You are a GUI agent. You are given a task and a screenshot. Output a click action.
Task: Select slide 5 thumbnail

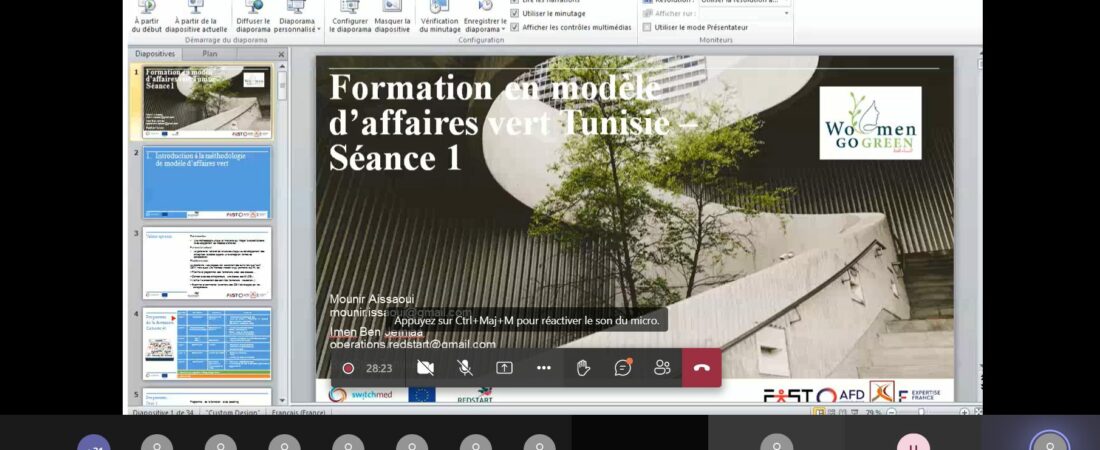click(207, 397)
